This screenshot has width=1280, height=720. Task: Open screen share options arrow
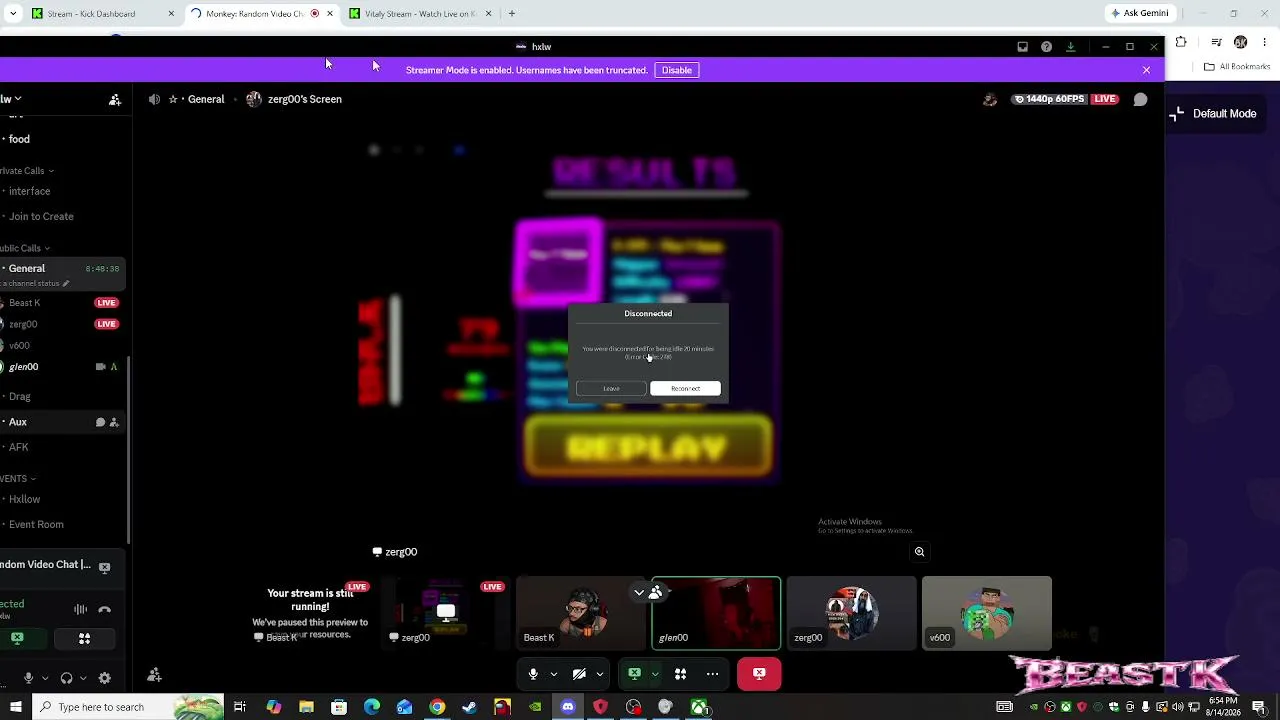(654, 674)
